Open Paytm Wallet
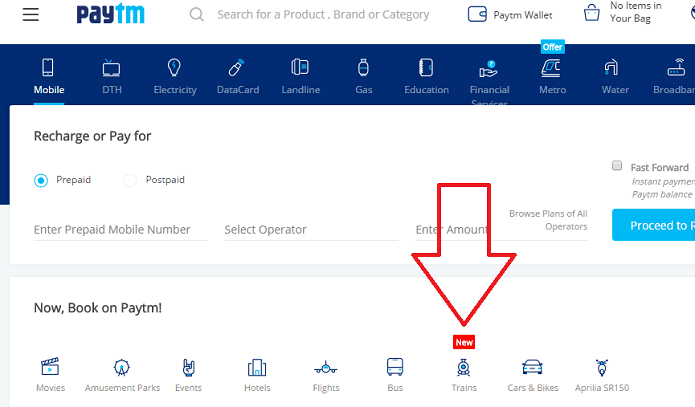Screen dimensions: 695x407 (x=510, y=15)
